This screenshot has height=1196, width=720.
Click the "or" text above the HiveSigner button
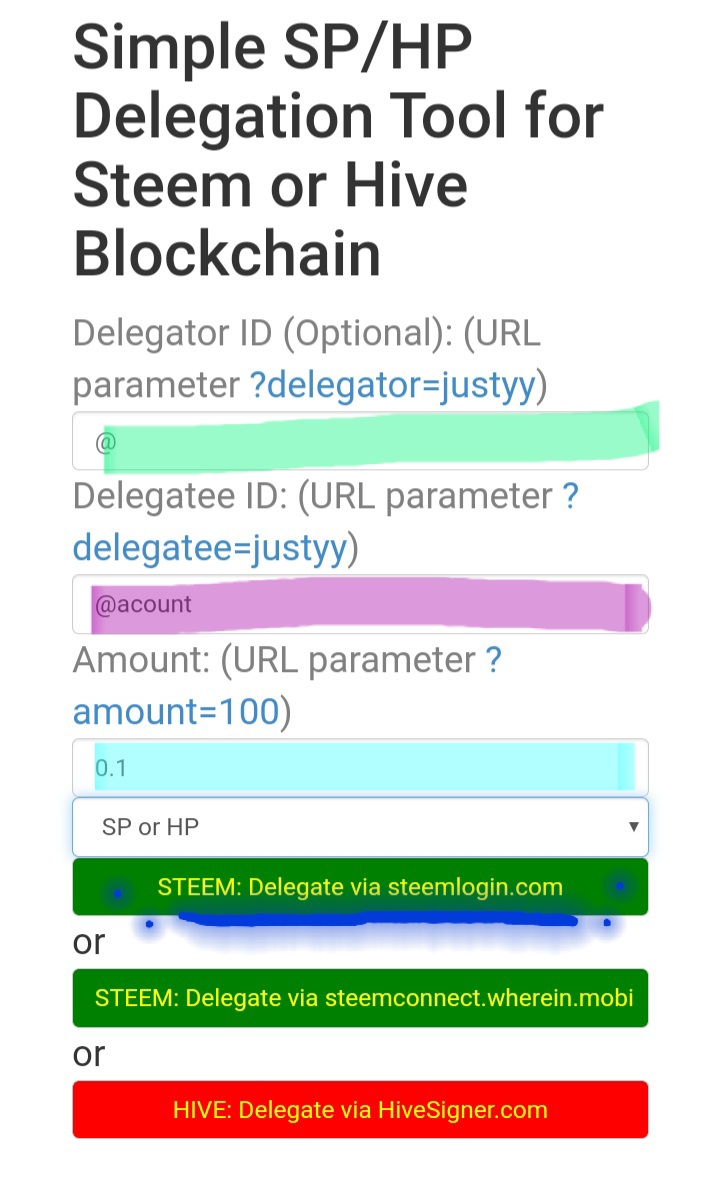(x=88, y=1053)
